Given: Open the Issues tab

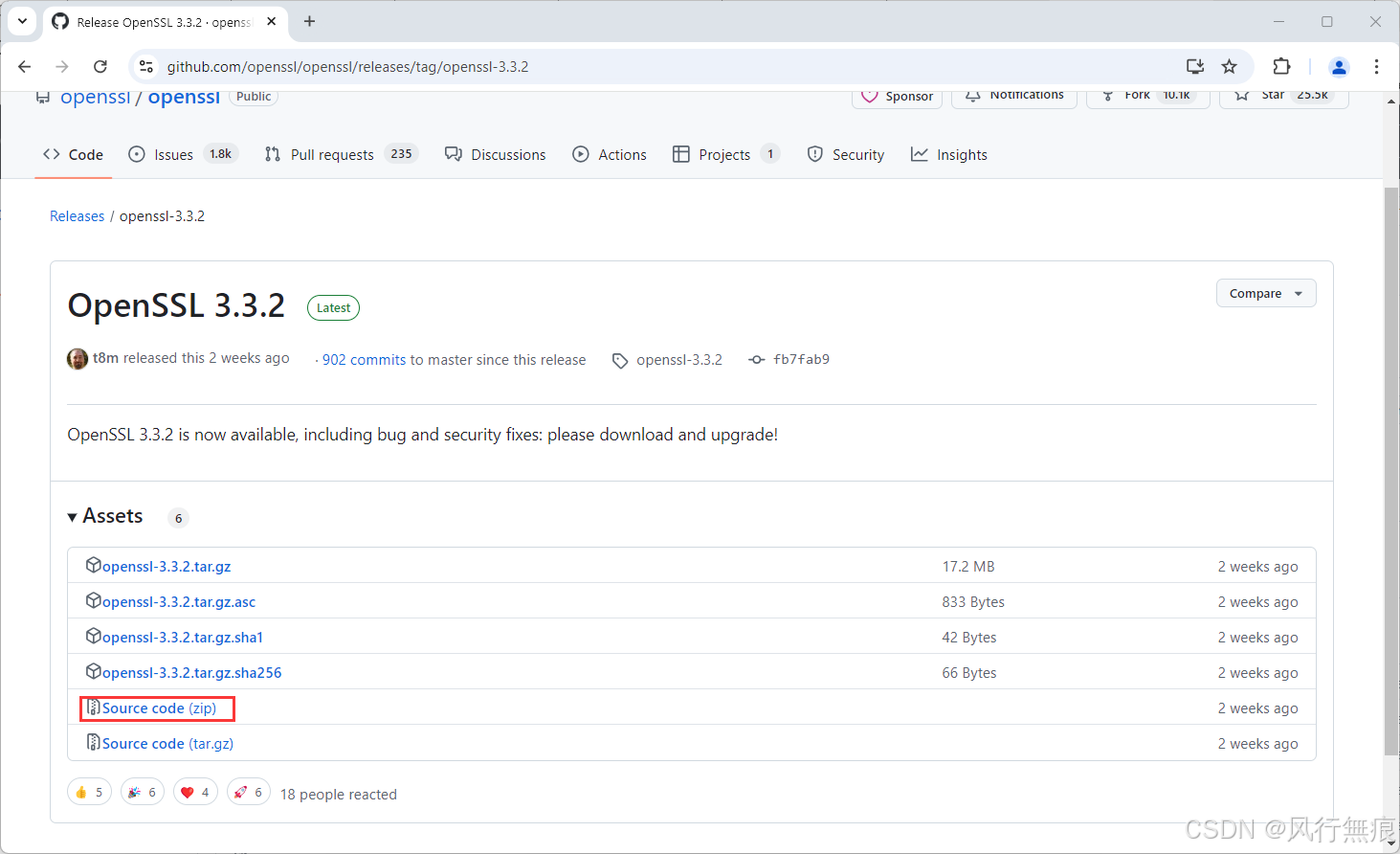Looking at the screenshot, I should pos(183,154).
